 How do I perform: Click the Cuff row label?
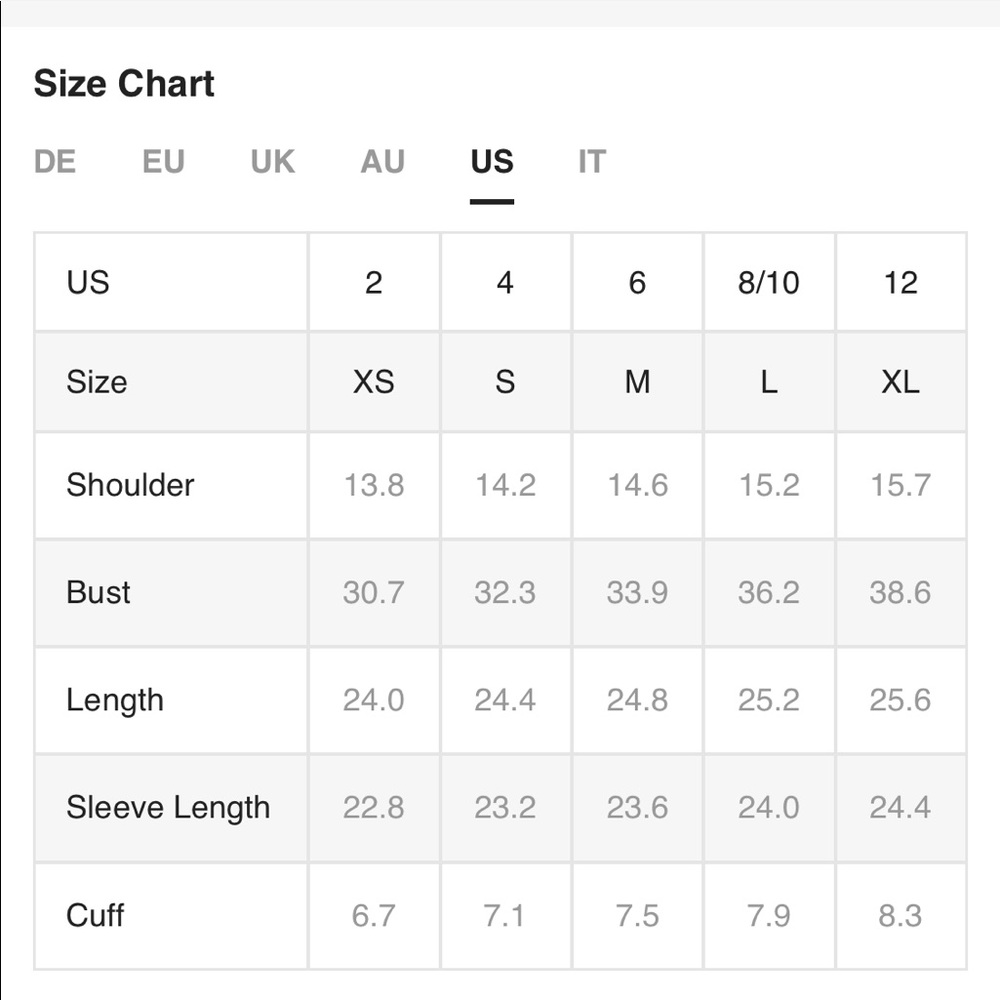click(x=95, y=915)
